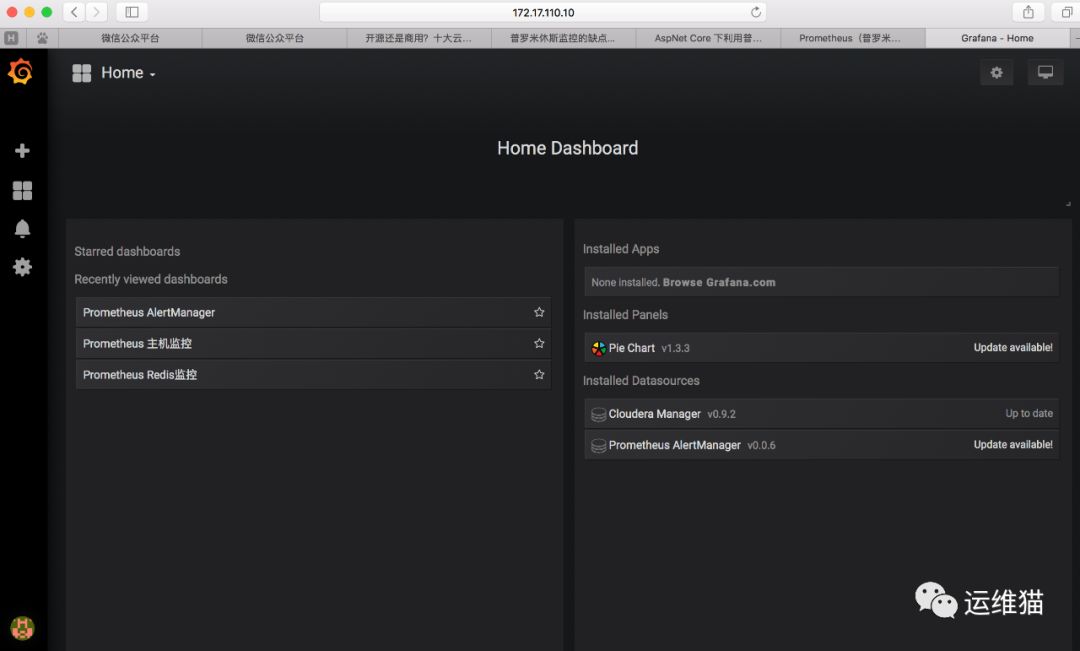1080x651 pixels.
Task: Open dashboard settings gear in top bar
Action: [996, 73]
